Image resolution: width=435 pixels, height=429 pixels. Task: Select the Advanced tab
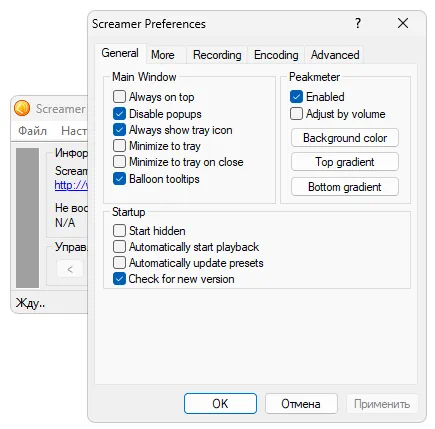[335, 55]
